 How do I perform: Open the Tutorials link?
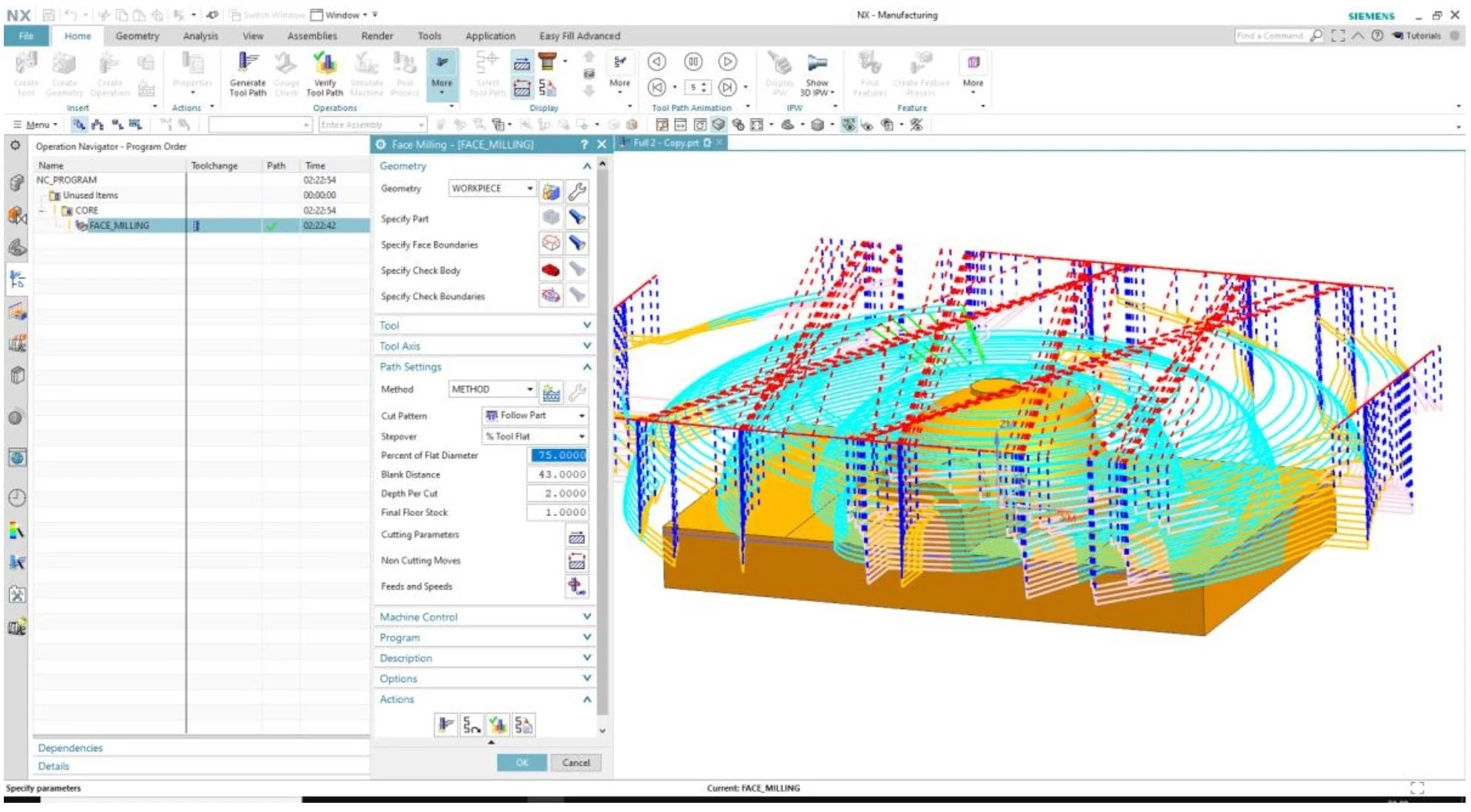(1416, 35)
